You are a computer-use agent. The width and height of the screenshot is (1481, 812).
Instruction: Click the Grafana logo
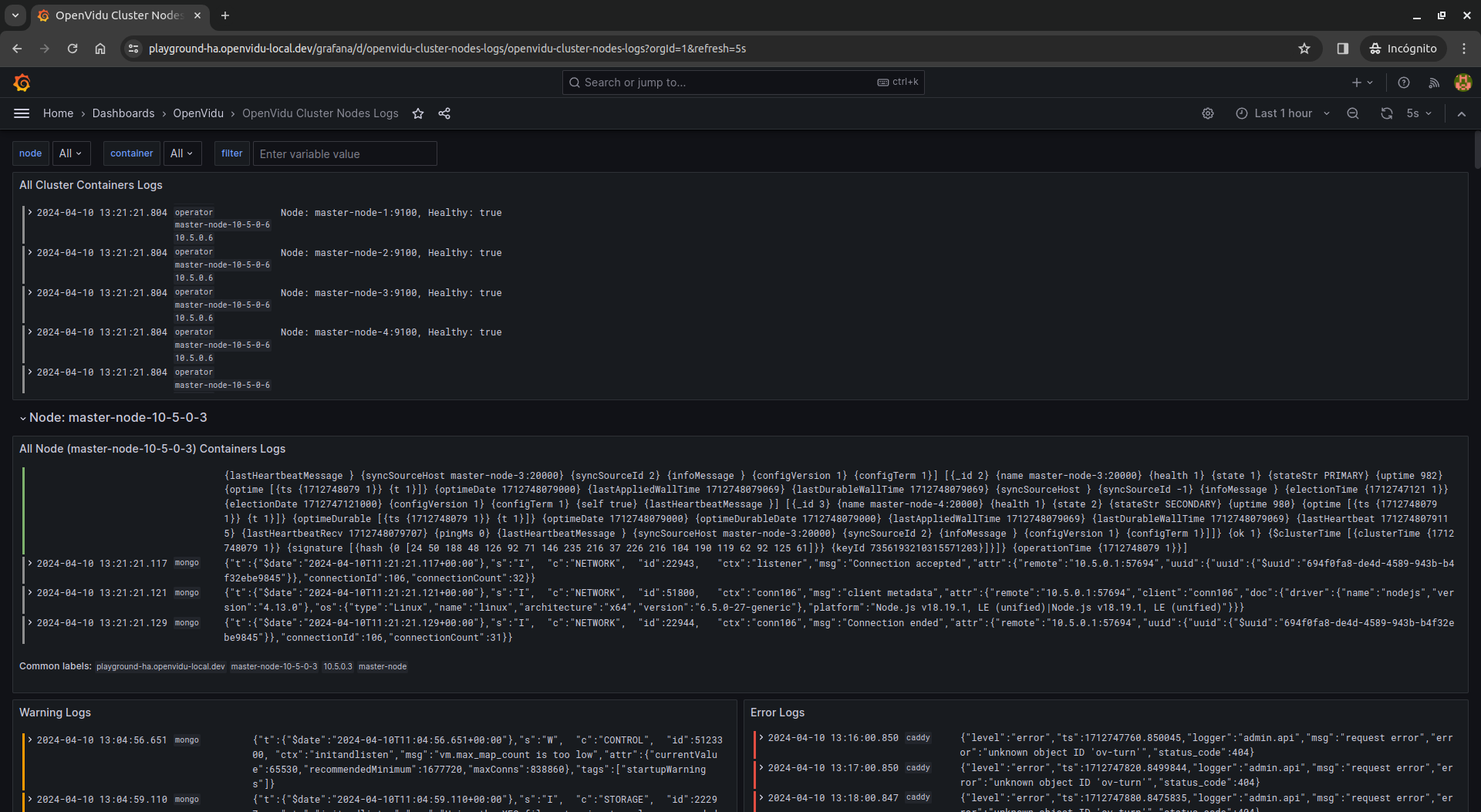coord(22,83)
